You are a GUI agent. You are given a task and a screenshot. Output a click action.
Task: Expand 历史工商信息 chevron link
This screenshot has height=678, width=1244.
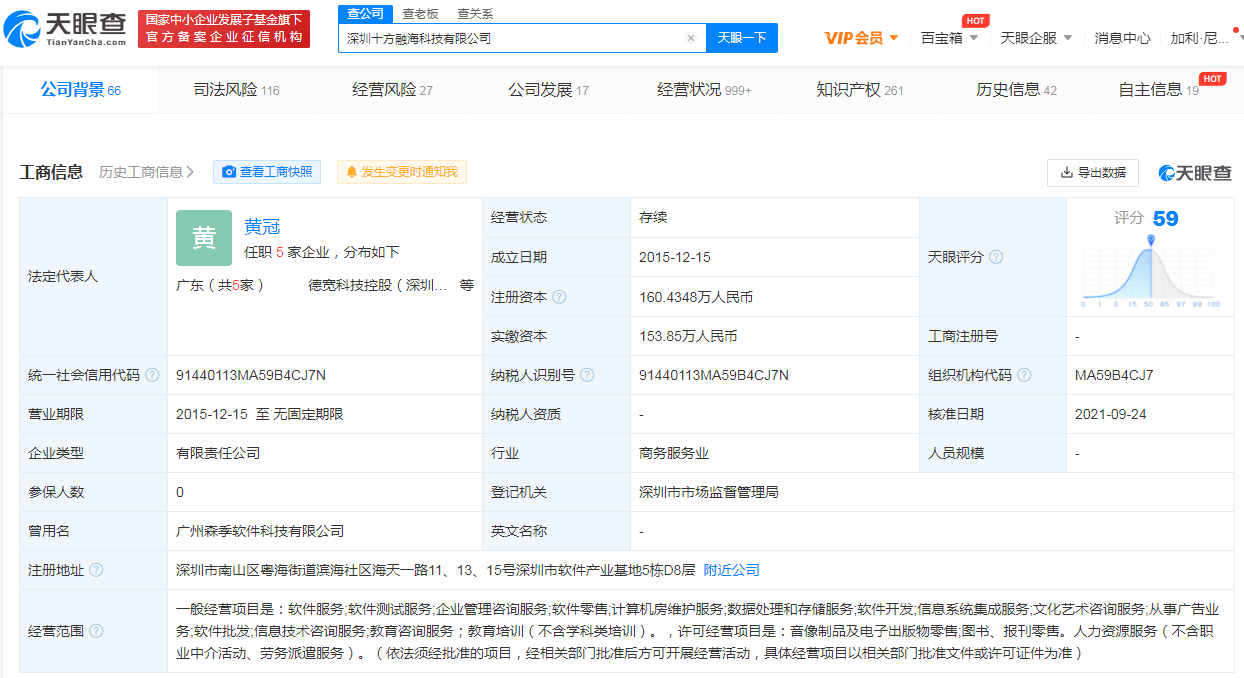(x=147, y=172)
